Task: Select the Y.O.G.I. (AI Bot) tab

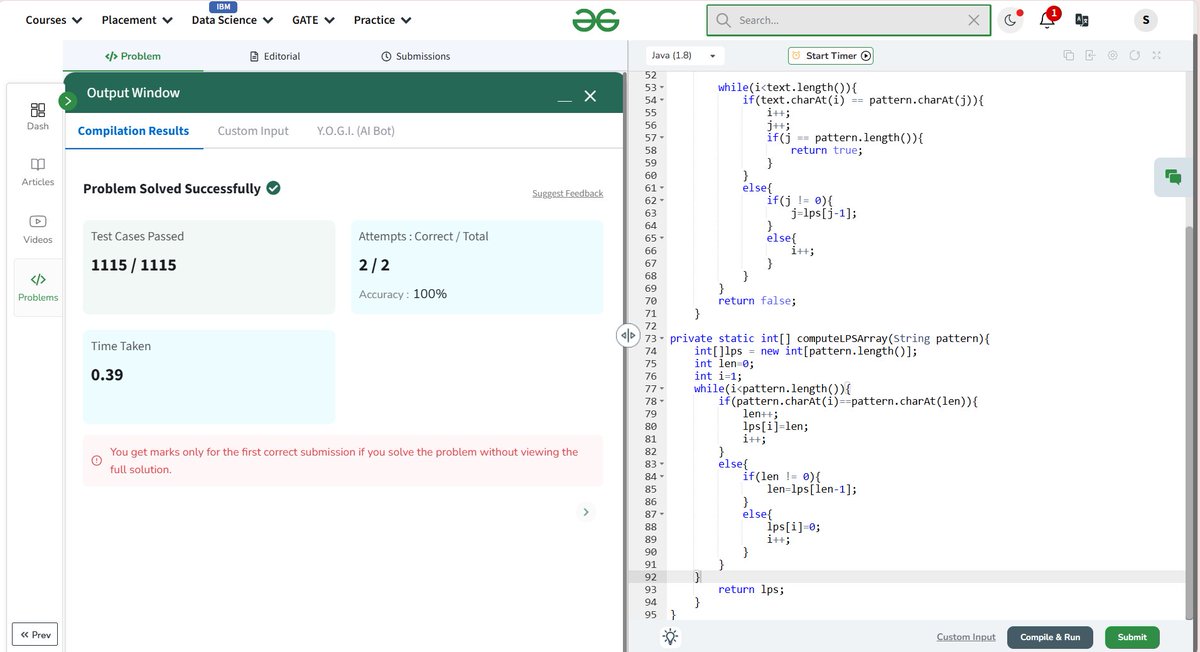Action: [x=355, y=131]
